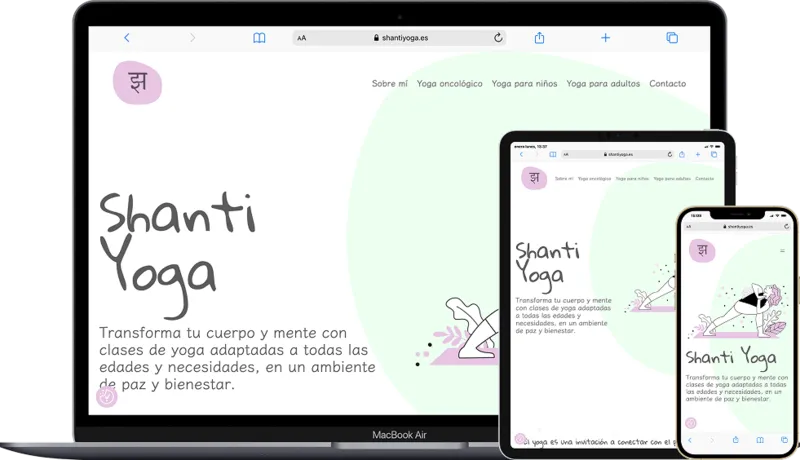Open Yoga para adultos link on iPad site
This screenshot has width=800, height=460.
[672, 178]
